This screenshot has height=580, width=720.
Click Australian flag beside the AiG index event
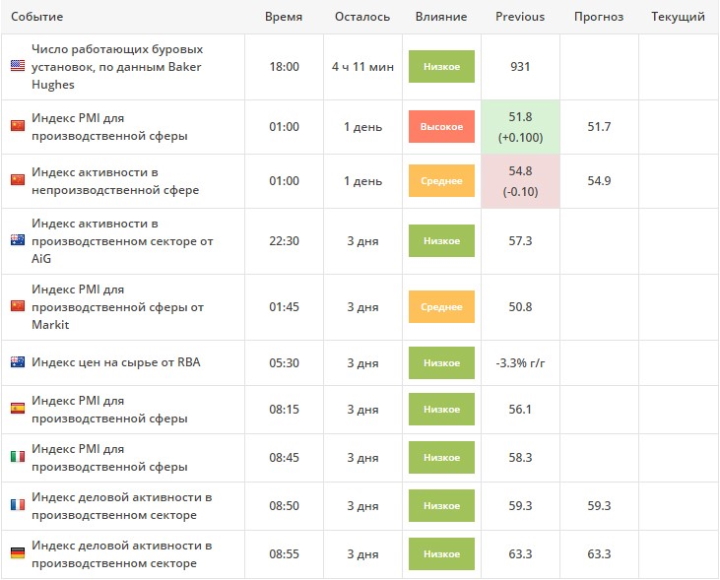(17, 240)
